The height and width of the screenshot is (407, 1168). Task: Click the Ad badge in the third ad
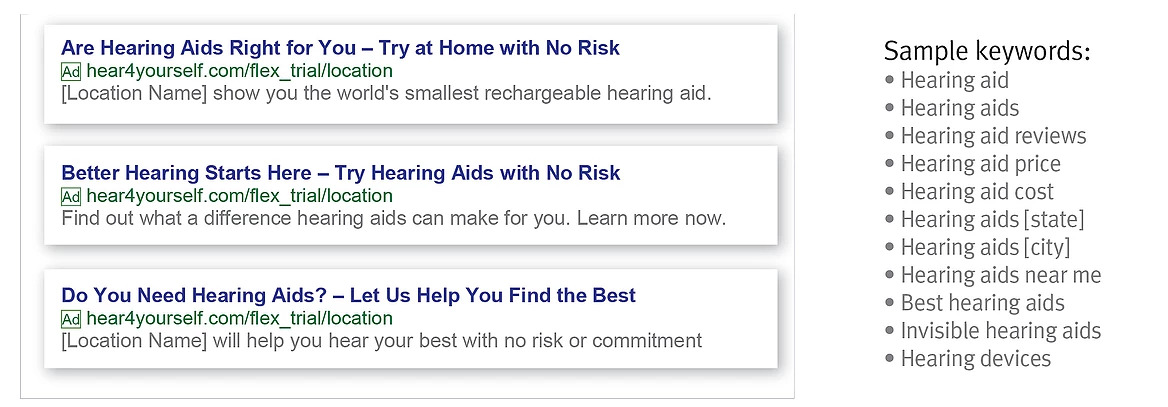71,319
